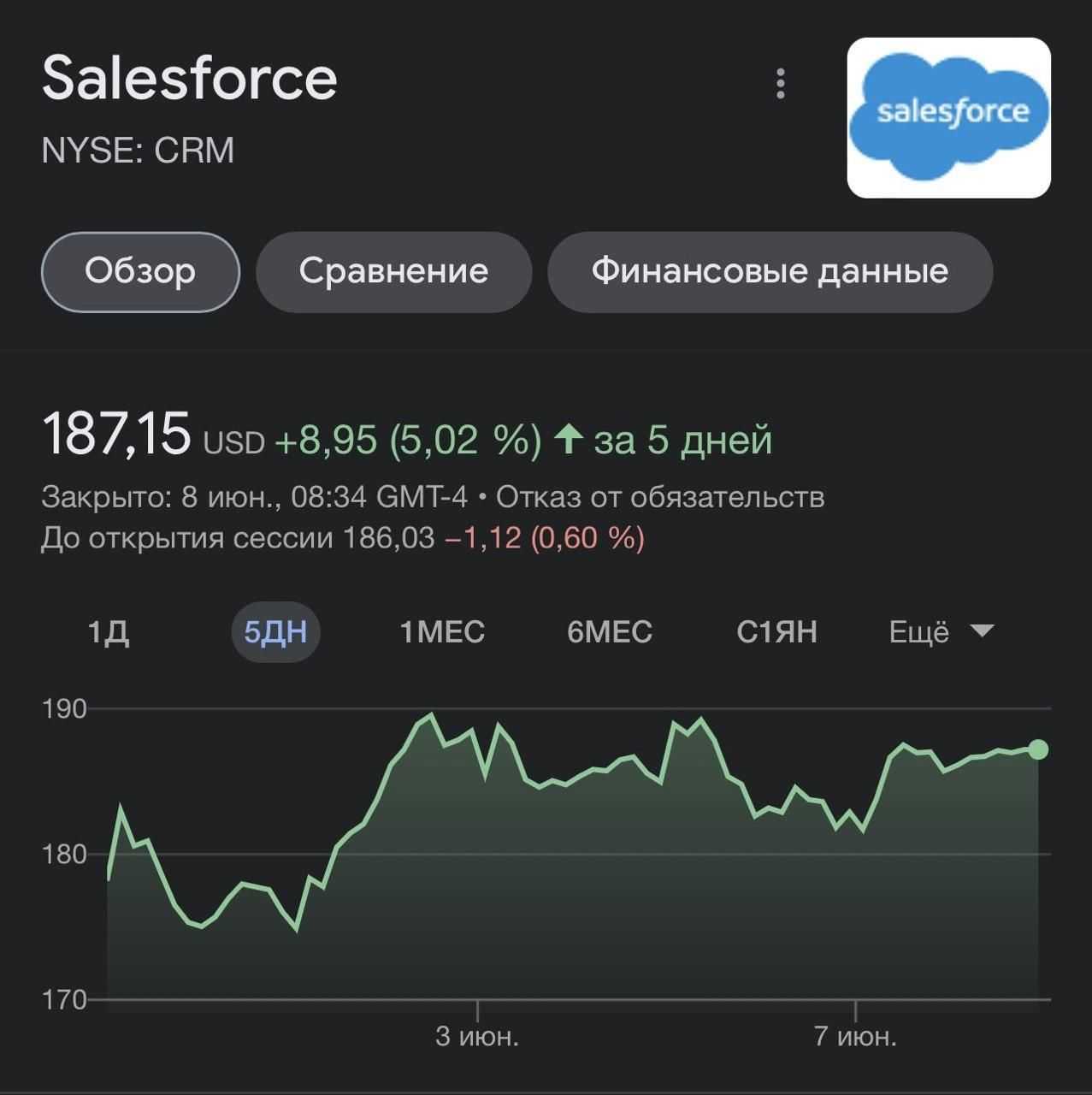Click the green endpoint dot on chart
Image resolution: width=1092 pixels, height=1095 pixels.
[1037, 749]
